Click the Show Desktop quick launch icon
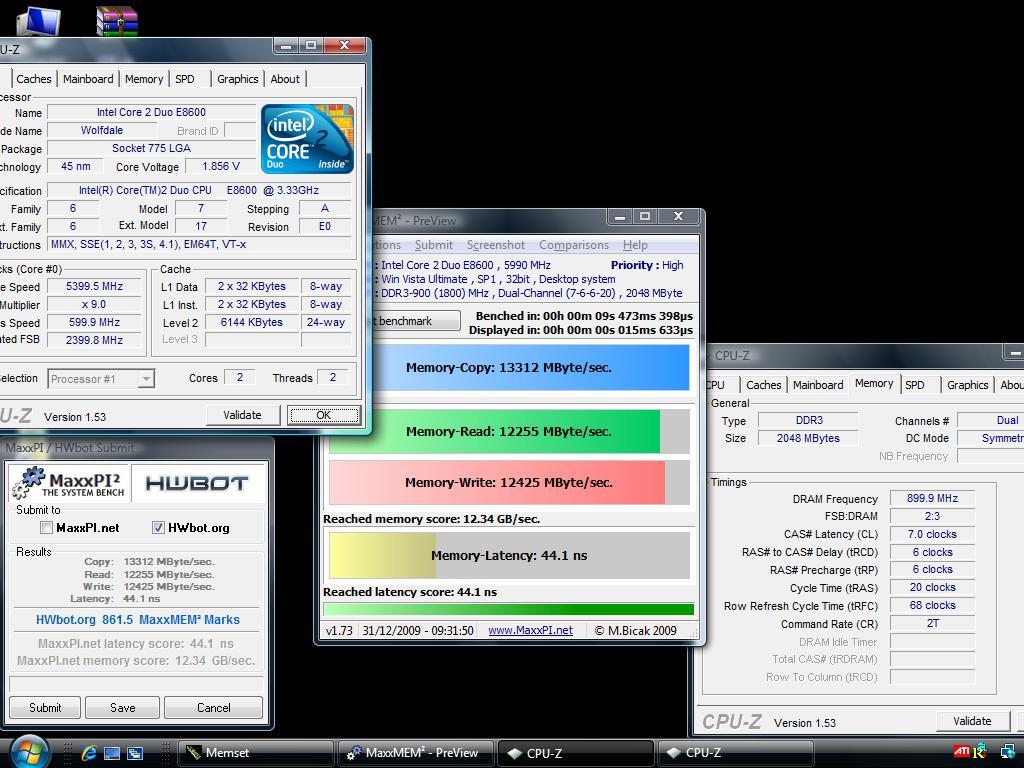Screen dimensions: 1024x768 [x=112, y=753]
